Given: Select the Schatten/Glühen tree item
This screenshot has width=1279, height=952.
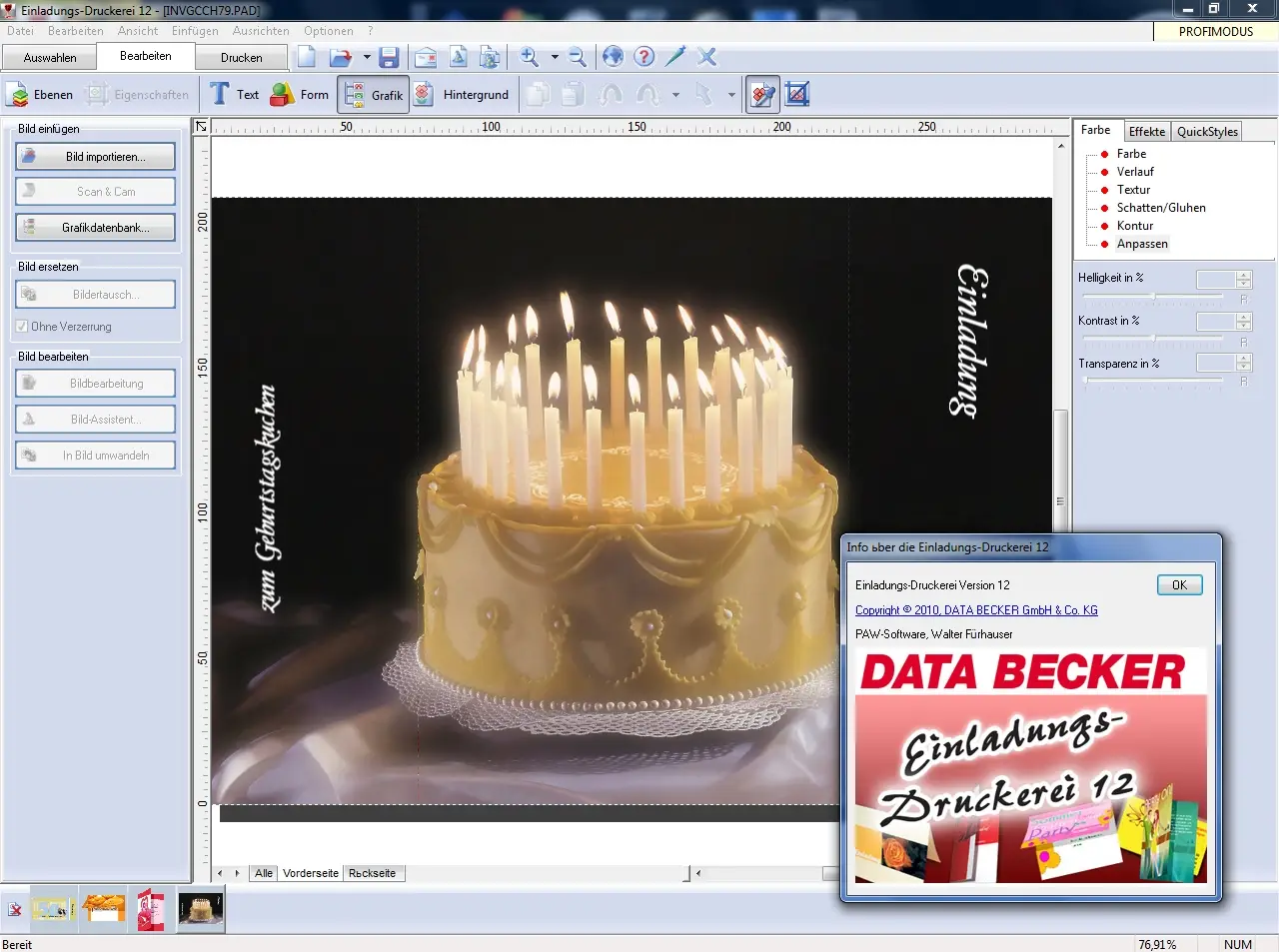Looking at the screenshot, I should click(1161, 208).
